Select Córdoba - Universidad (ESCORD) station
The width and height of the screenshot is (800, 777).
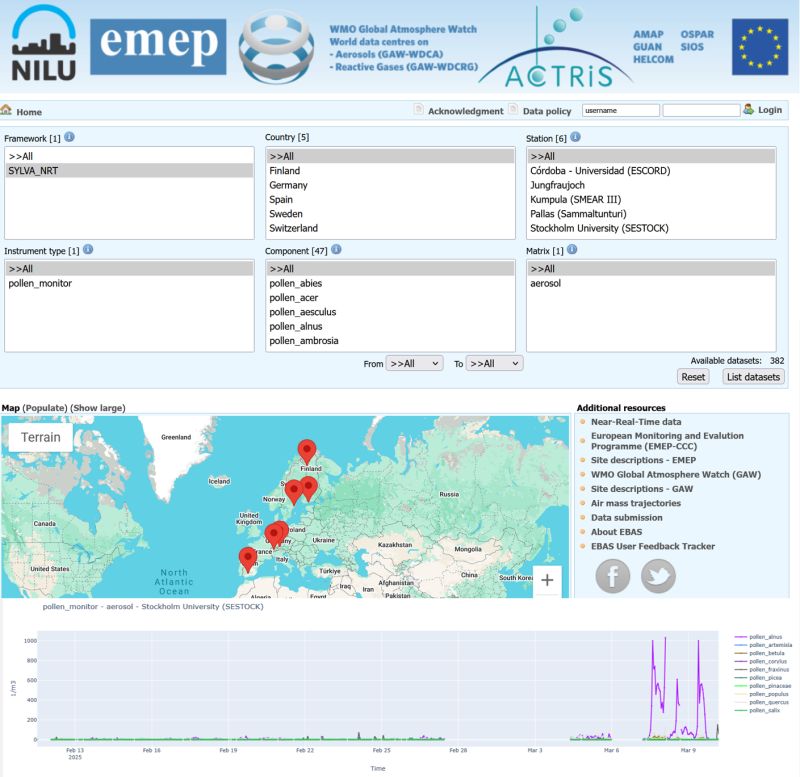coord(651,170)
